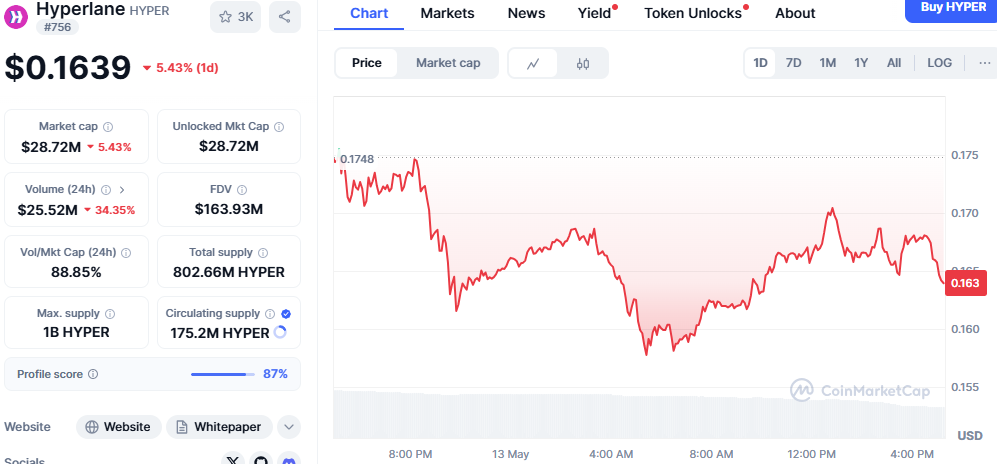The width and height of the screenshot is (997, 464).
Task: Click the FDV info icon
Action: click(x=242, y=189)
